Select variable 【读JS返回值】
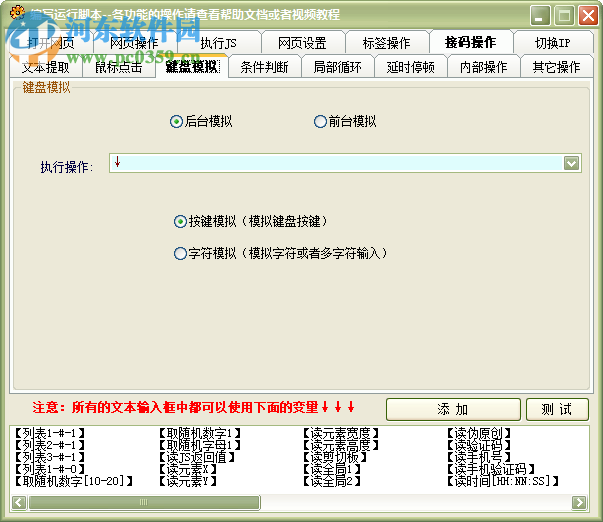 tap(197, 457)
